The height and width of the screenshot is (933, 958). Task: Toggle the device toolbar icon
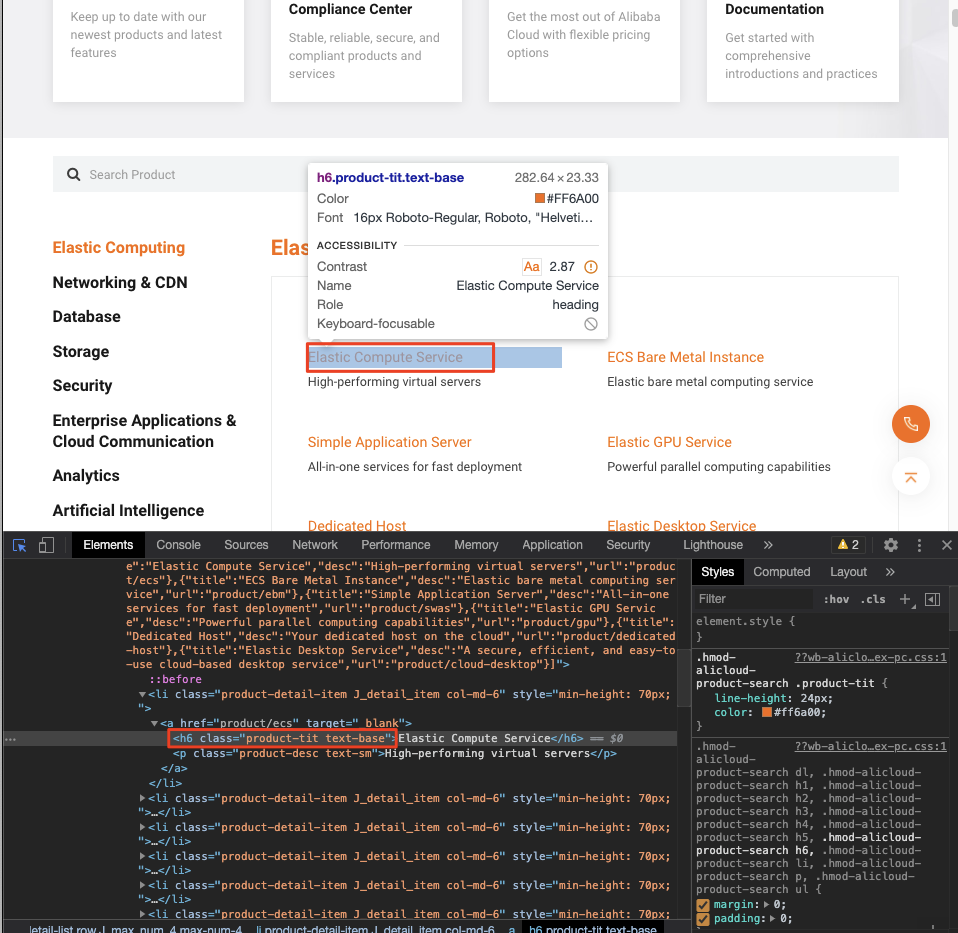(46, 545)
